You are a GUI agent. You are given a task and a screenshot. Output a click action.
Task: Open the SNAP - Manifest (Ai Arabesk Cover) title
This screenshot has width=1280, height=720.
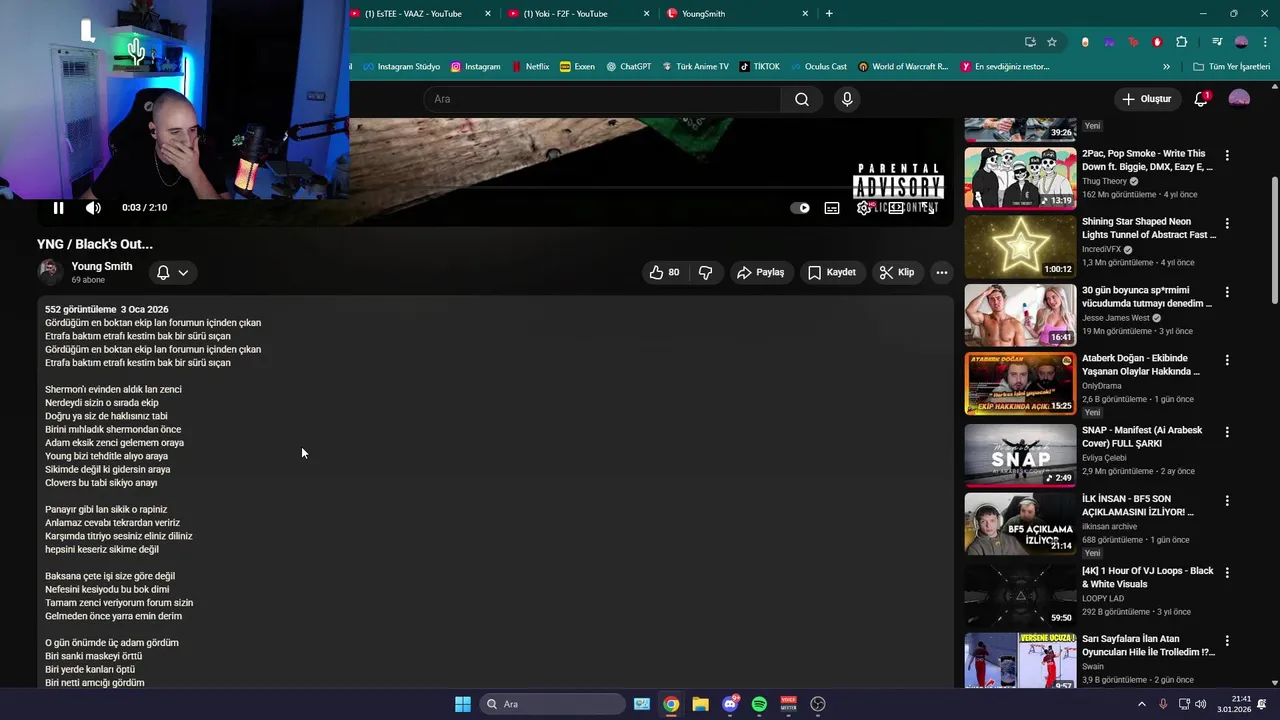click(1142, 437)
